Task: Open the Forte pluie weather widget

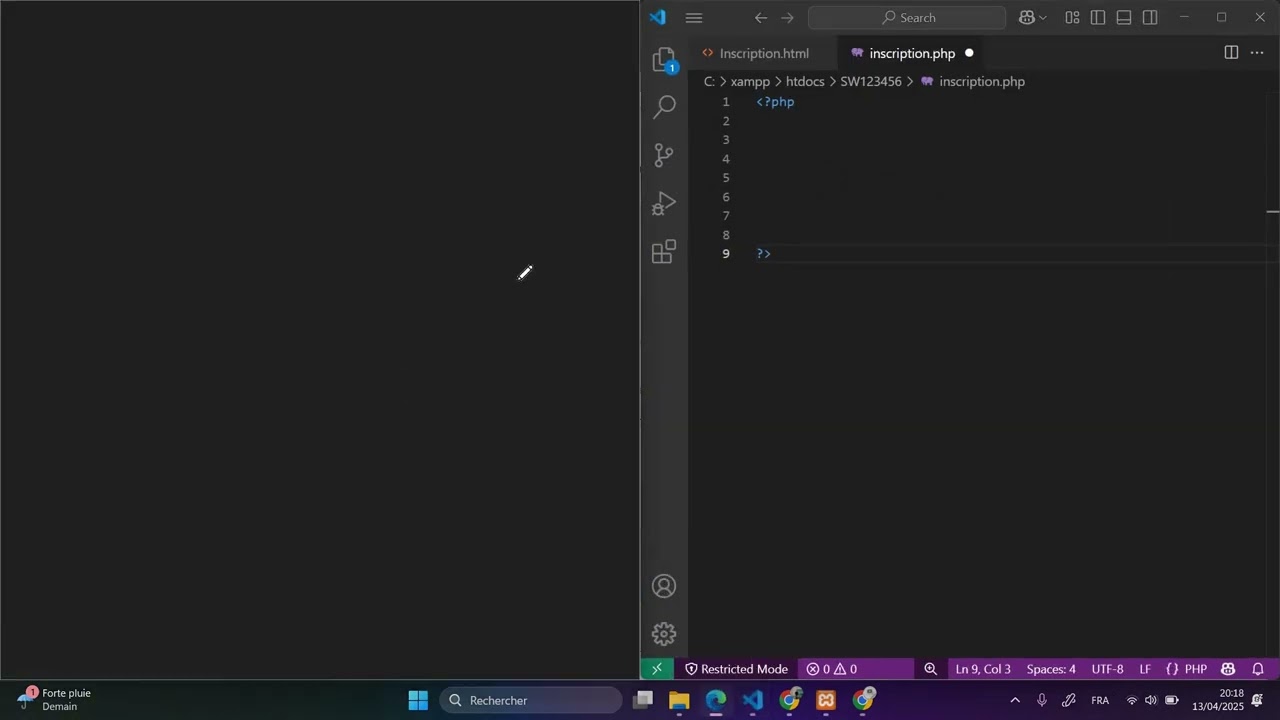Action: [x=56, y=700]
